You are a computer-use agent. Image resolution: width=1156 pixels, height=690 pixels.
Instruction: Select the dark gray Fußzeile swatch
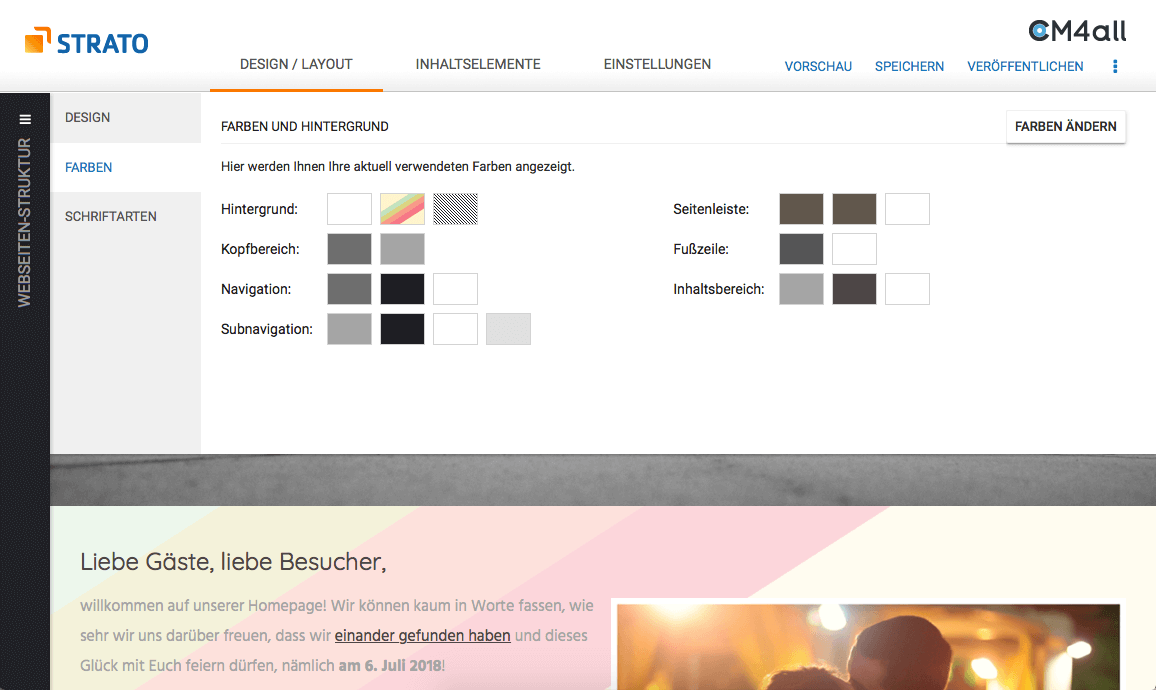(801, 249)
